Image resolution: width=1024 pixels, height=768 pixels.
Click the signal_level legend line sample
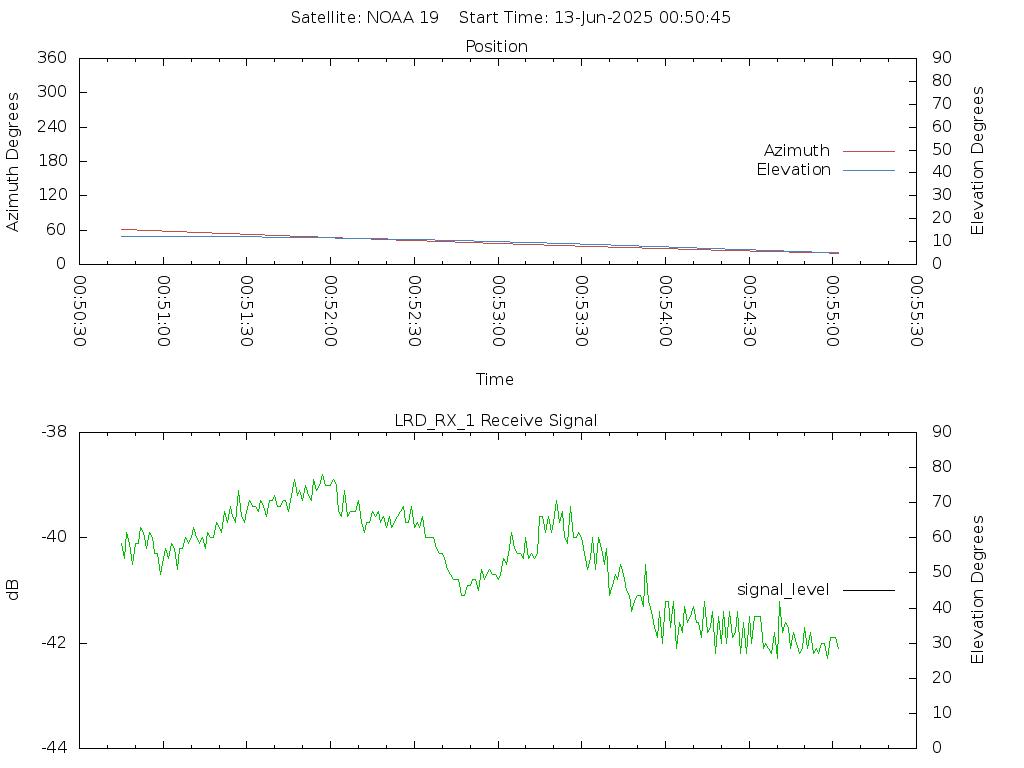(869, 590)
